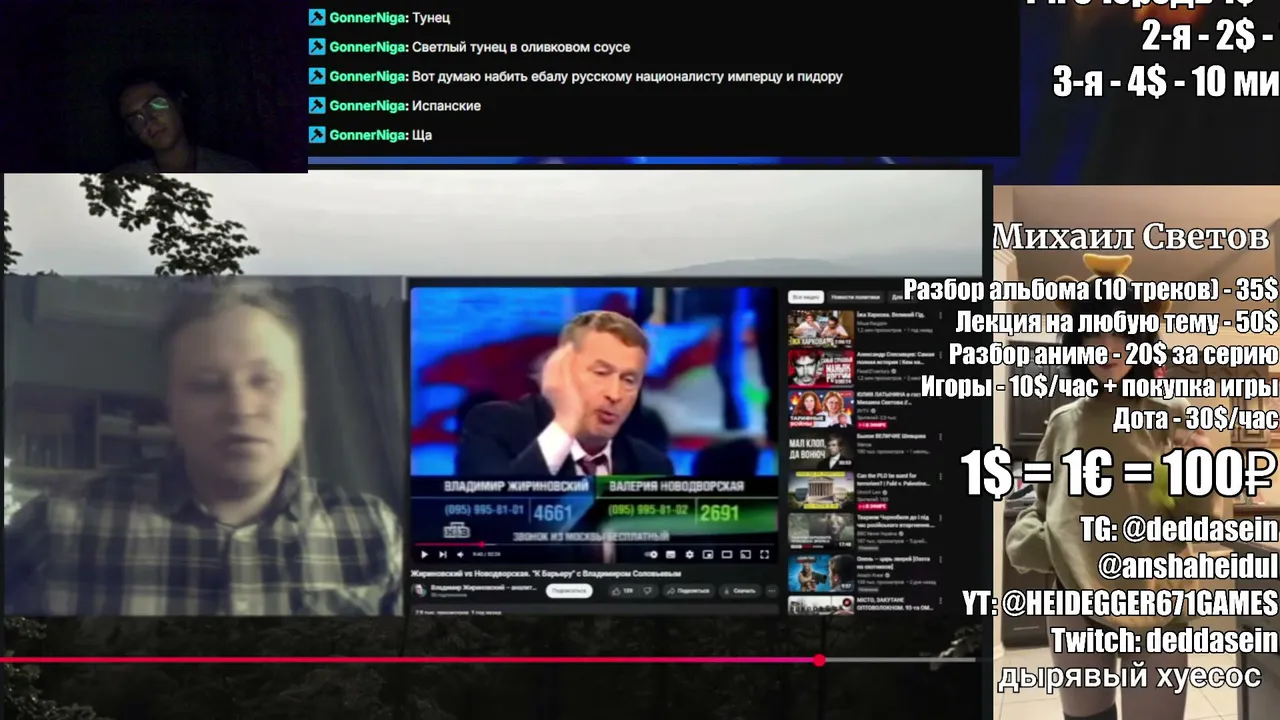Click the chat message 'Светлый тунец в оливковом соусе'

pos(521,47)
